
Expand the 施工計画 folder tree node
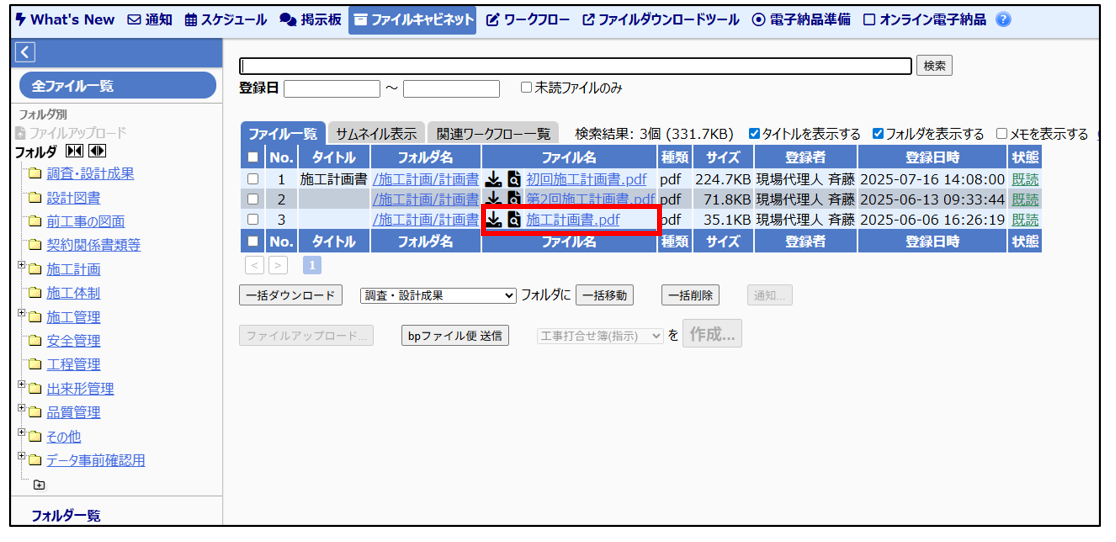coord(22,266)
